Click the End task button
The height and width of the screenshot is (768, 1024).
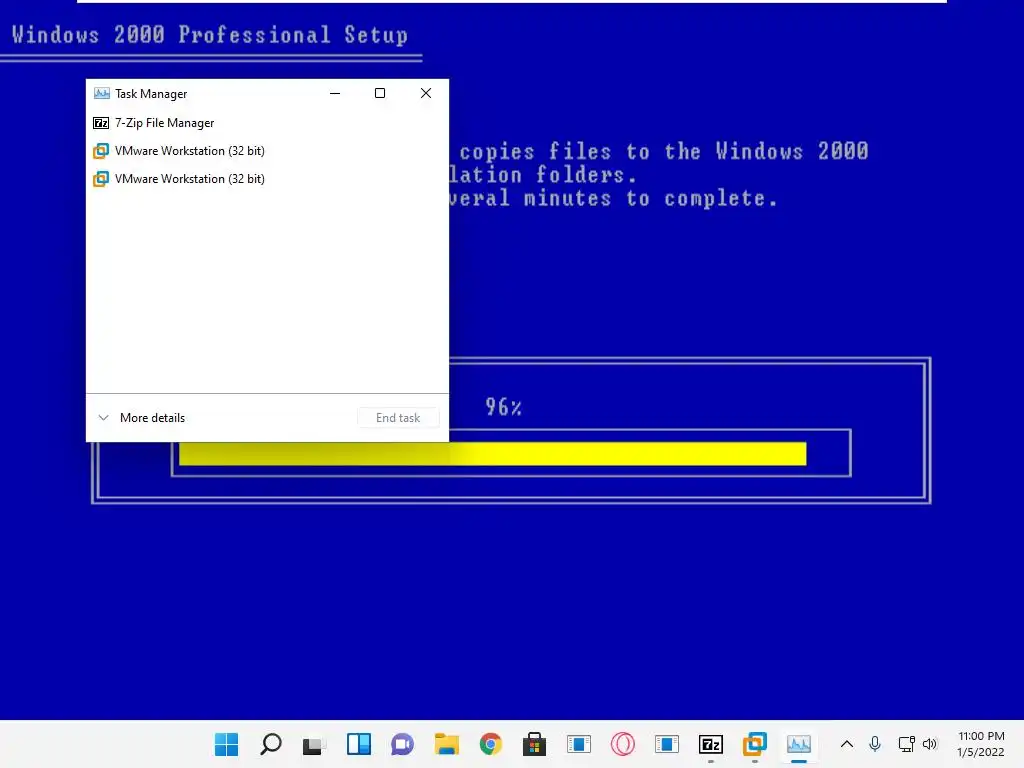[398, 418]
